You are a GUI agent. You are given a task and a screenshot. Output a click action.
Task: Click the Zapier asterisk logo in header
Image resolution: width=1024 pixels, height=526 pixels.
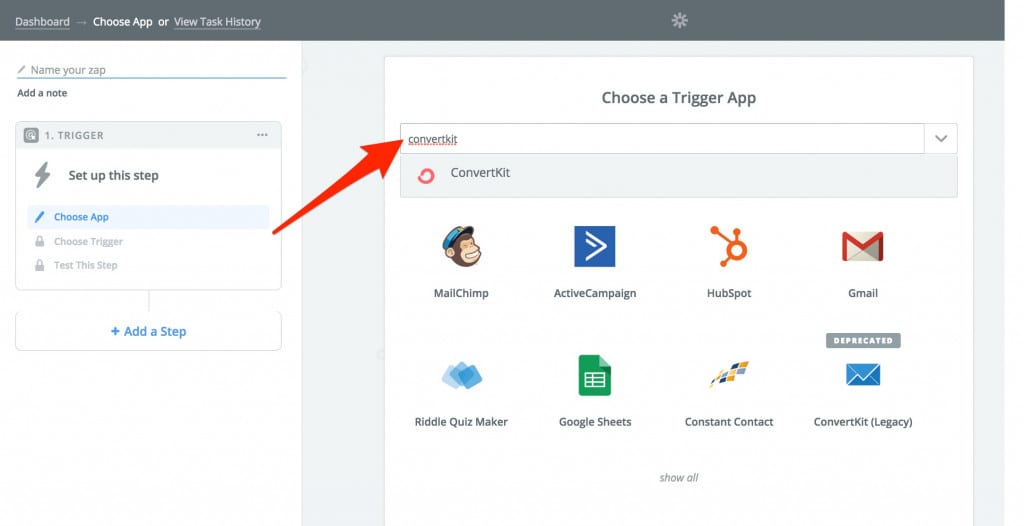tap(679, 20)
